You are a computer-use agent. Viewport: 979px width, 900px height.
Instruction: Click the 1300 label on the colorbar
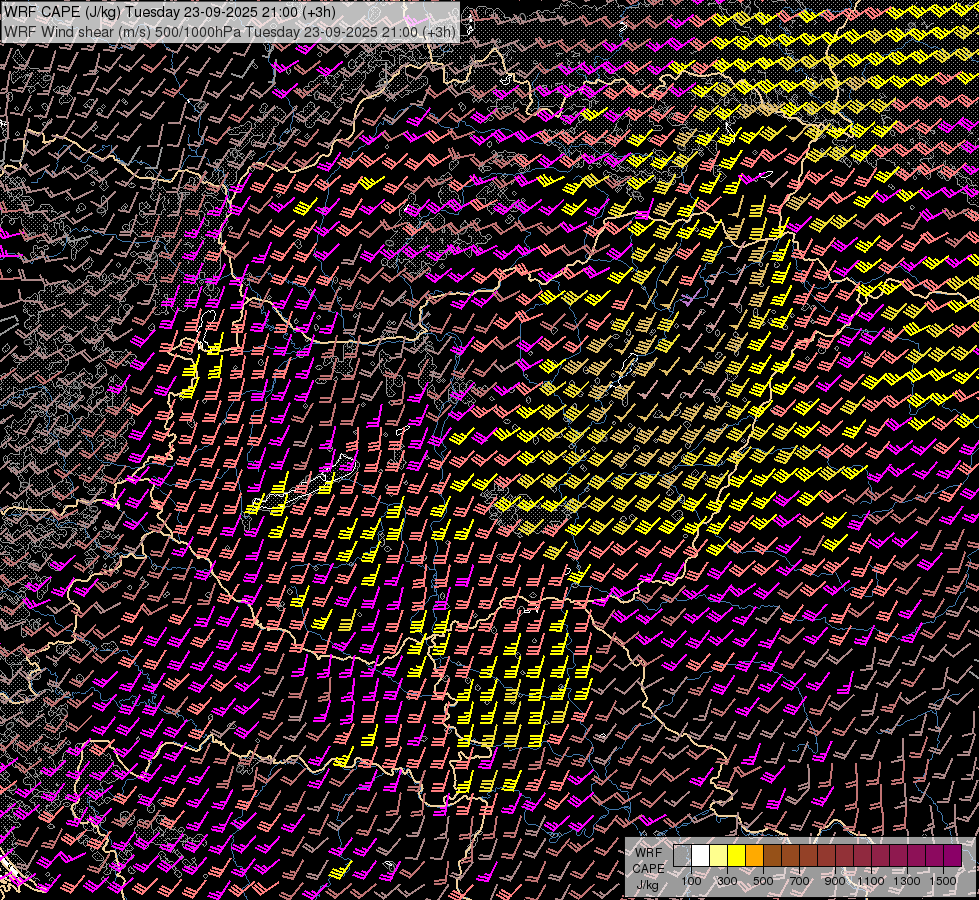907,881
